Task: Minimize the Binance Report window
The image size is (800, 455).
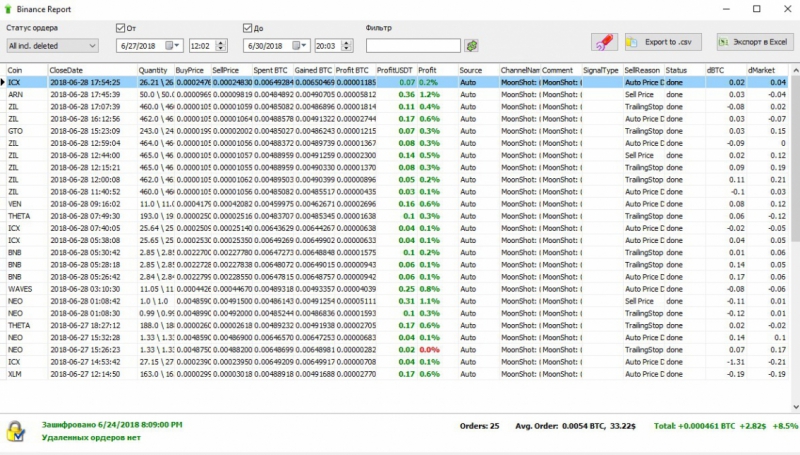Action: click(x=726, y=9)
